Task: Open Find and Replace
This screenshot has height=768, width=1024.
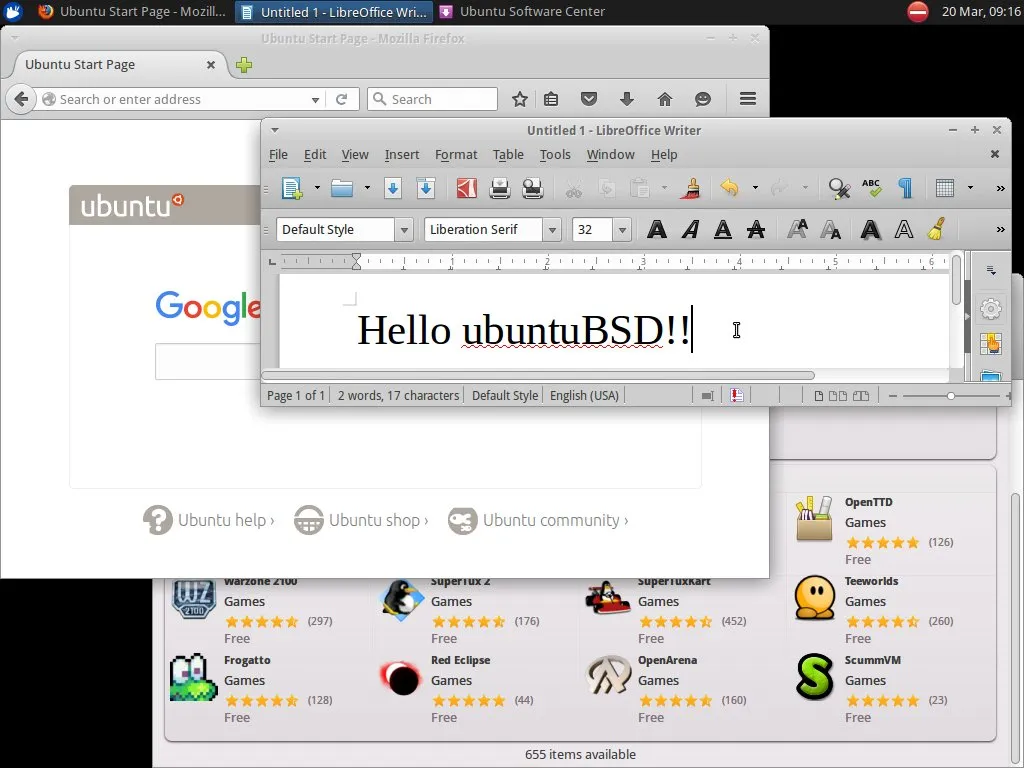Action: click(x=839, y=188)
